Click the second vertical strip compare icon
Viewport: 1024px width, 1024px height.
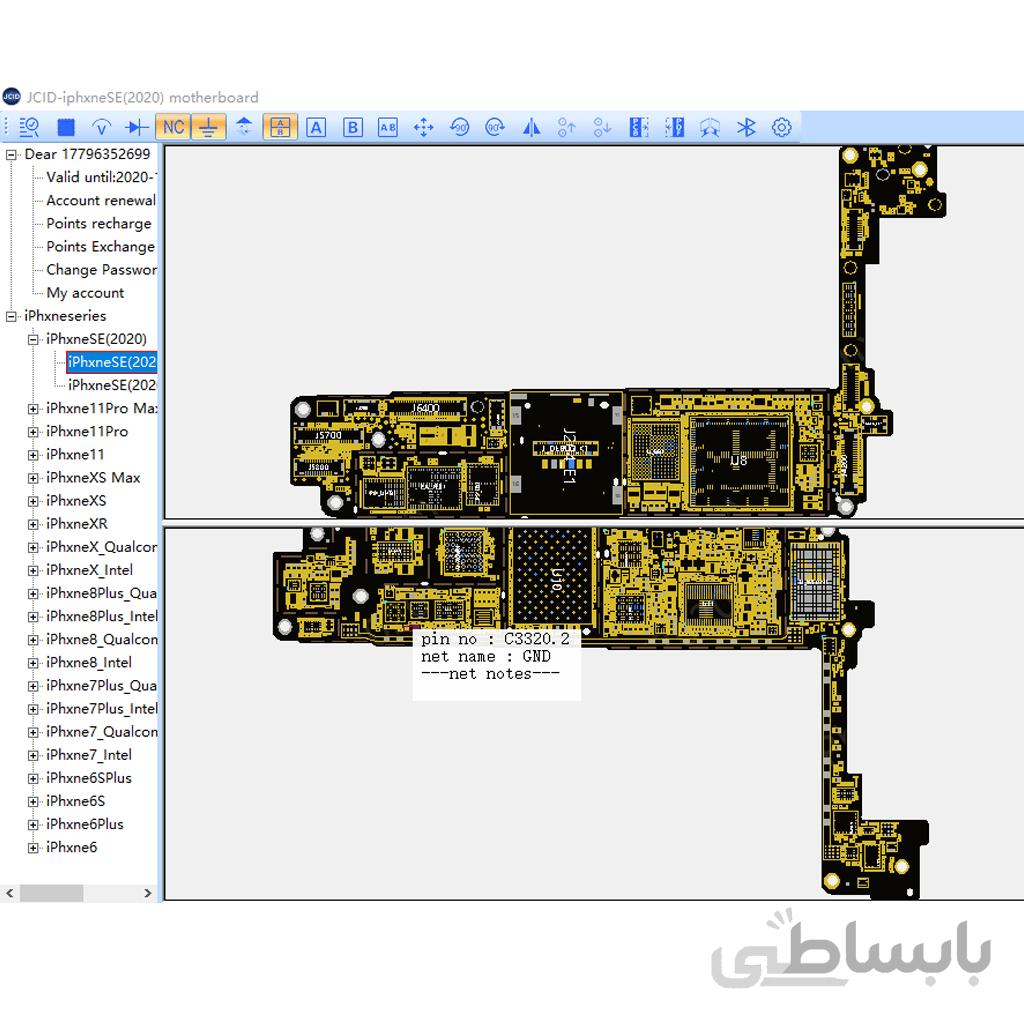(x=674, y=127)
